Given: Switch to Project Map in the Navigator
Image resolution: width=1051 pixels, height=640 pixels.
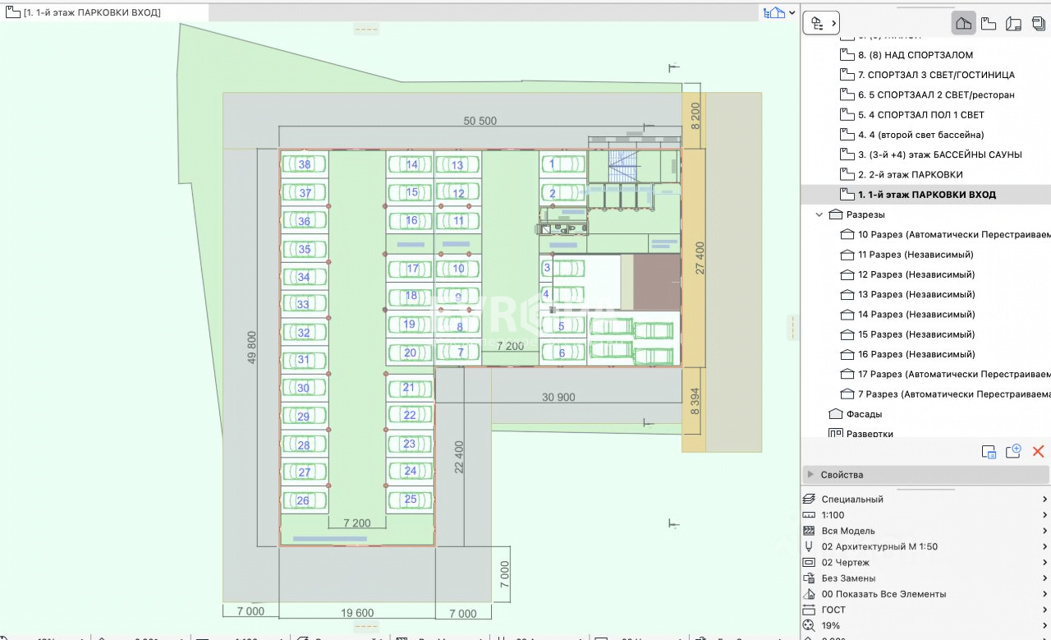Looking at the screenshot, I should click(x=963, y=23).
